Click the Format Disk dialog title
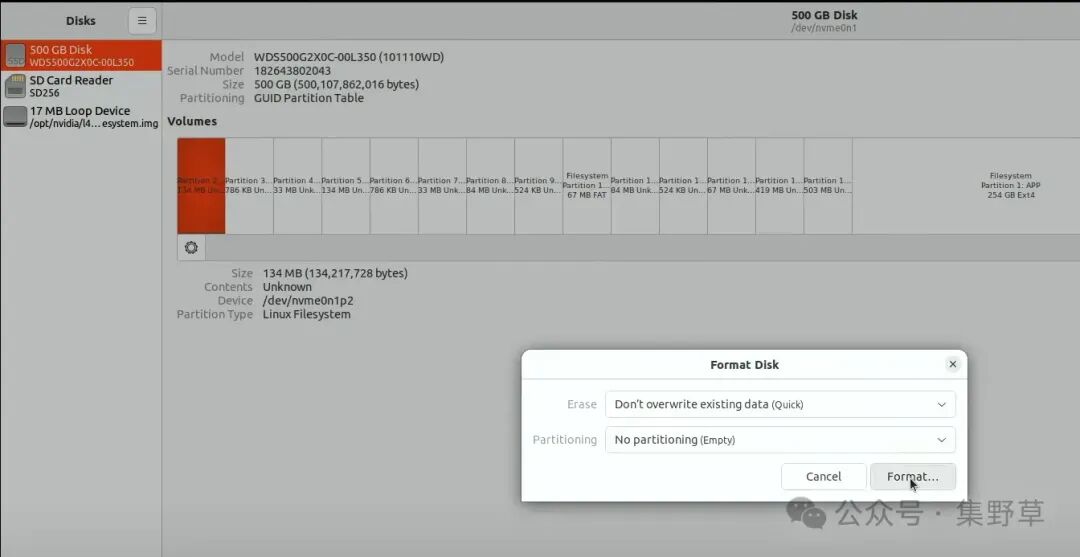This screenshot has height=557, width=1080. (x=745, y=365)
